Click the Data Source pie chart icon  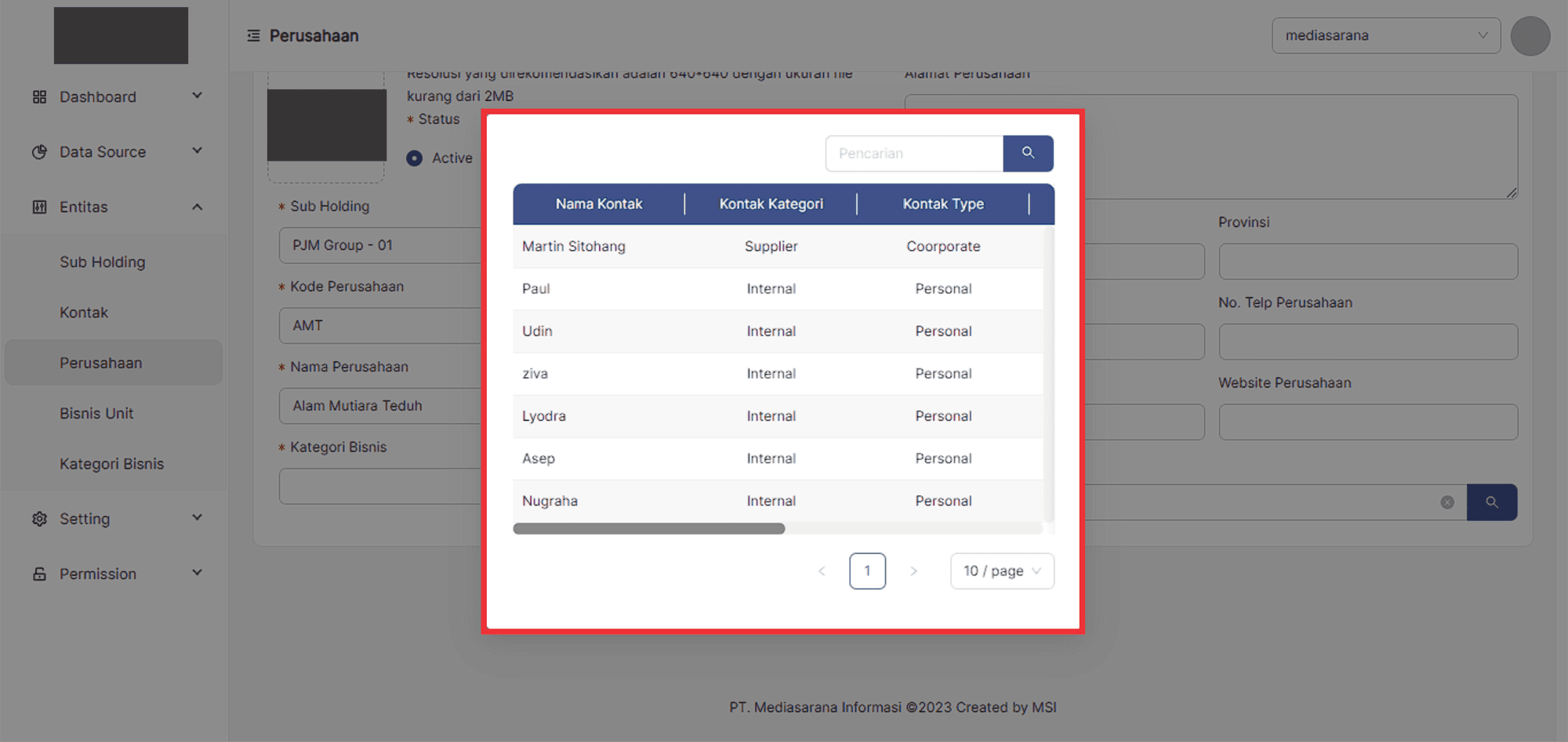(39, 152)
